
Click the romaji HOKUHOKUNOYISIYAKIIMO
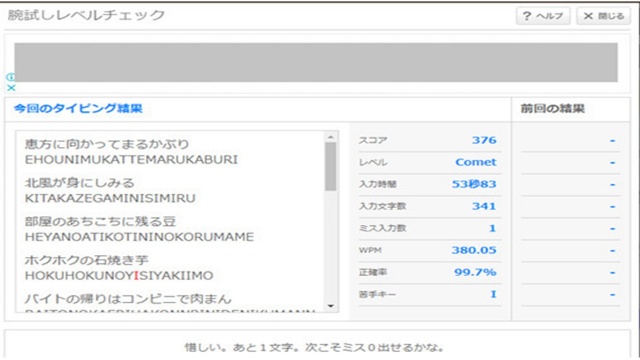(x=119, y=276)
